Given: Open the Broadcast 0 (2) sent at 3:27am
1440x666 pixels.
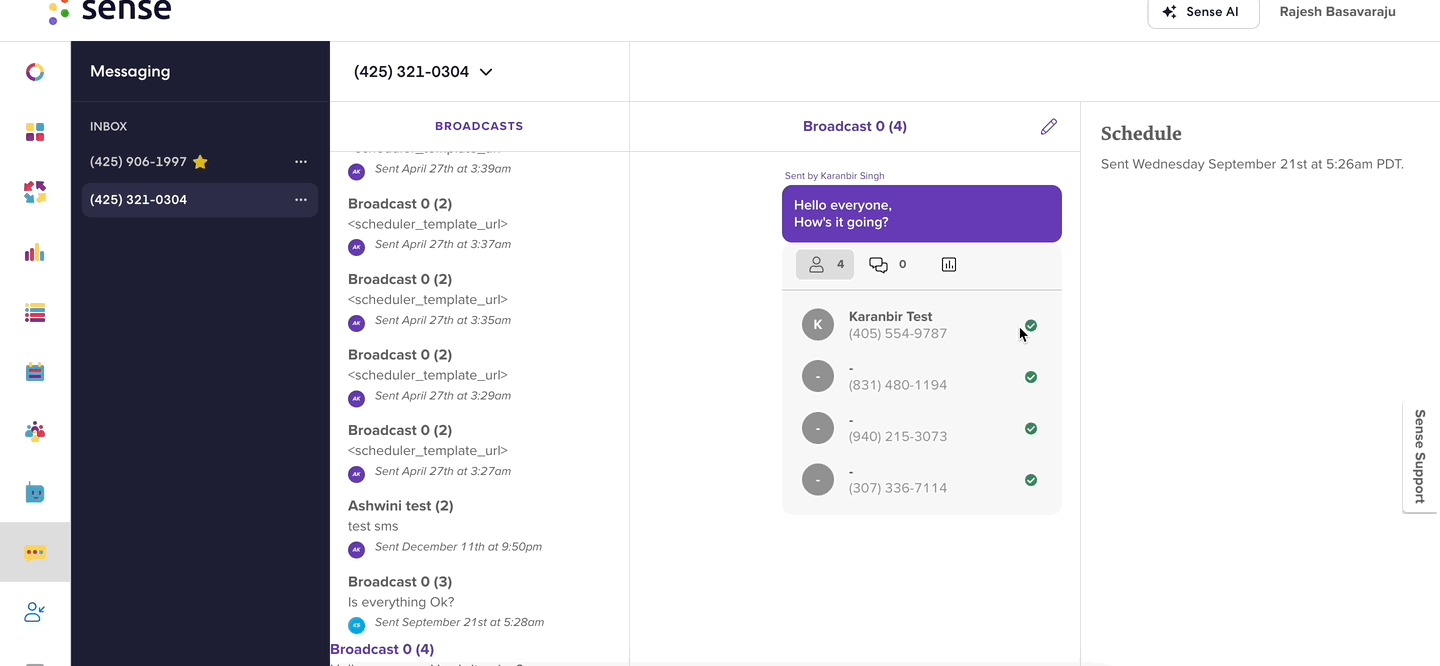Looking at the screenshot, I should 479,451.
